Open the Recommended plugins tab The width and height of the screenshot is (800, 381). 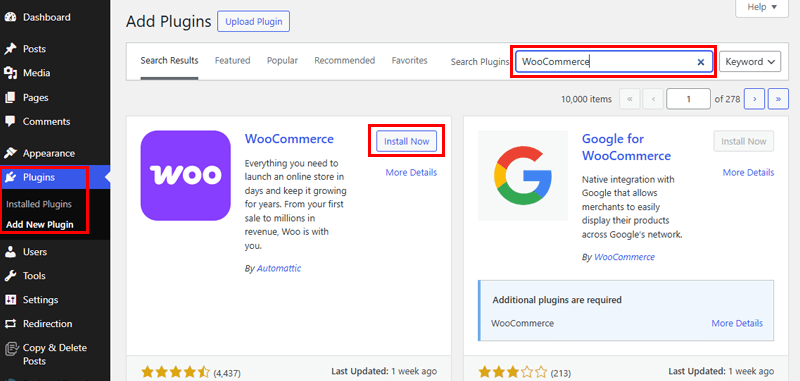[x=344, y=61]
